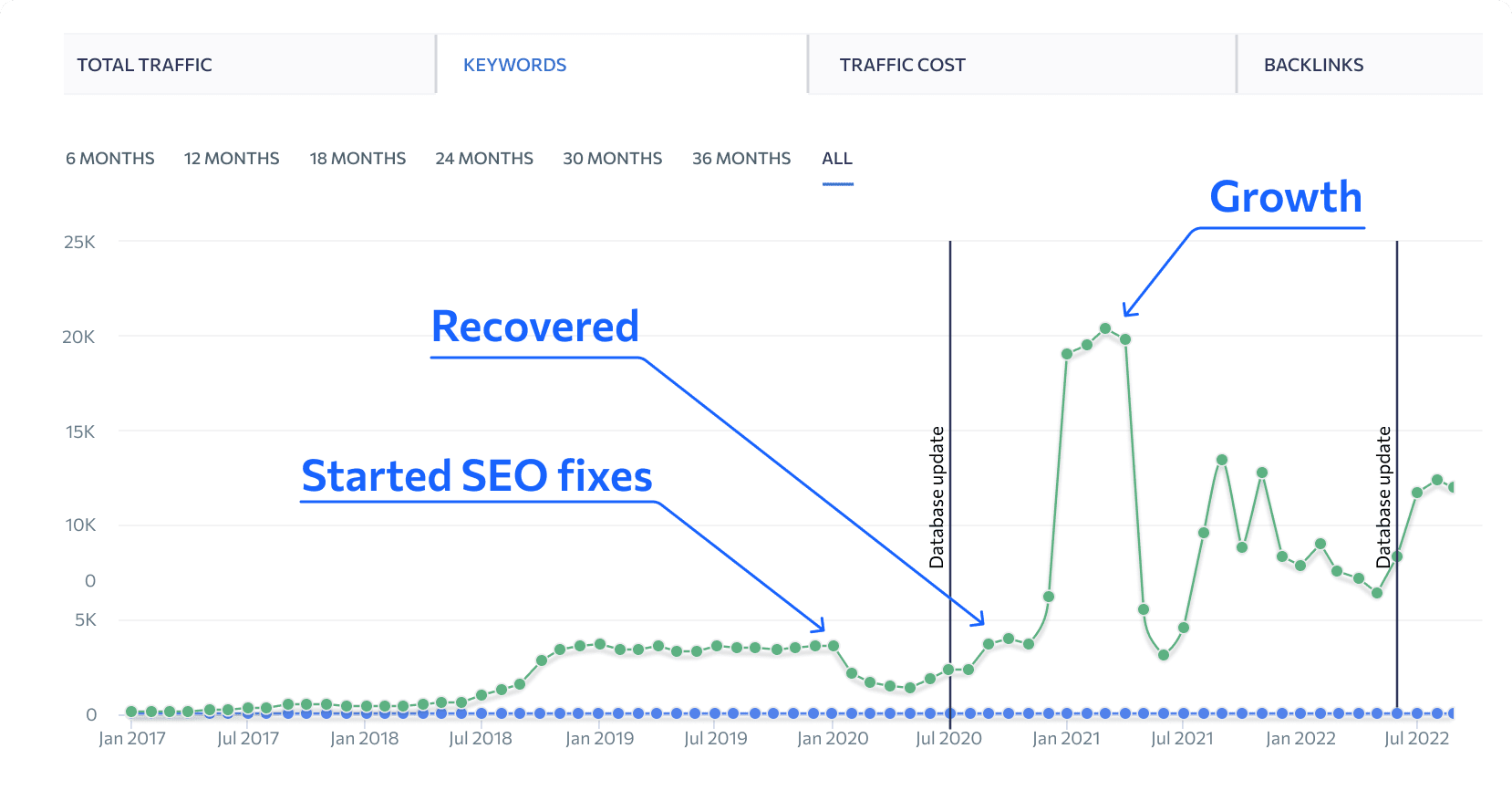Select the 36 Months period
The image size is (1512, 790).
[741, 158]
